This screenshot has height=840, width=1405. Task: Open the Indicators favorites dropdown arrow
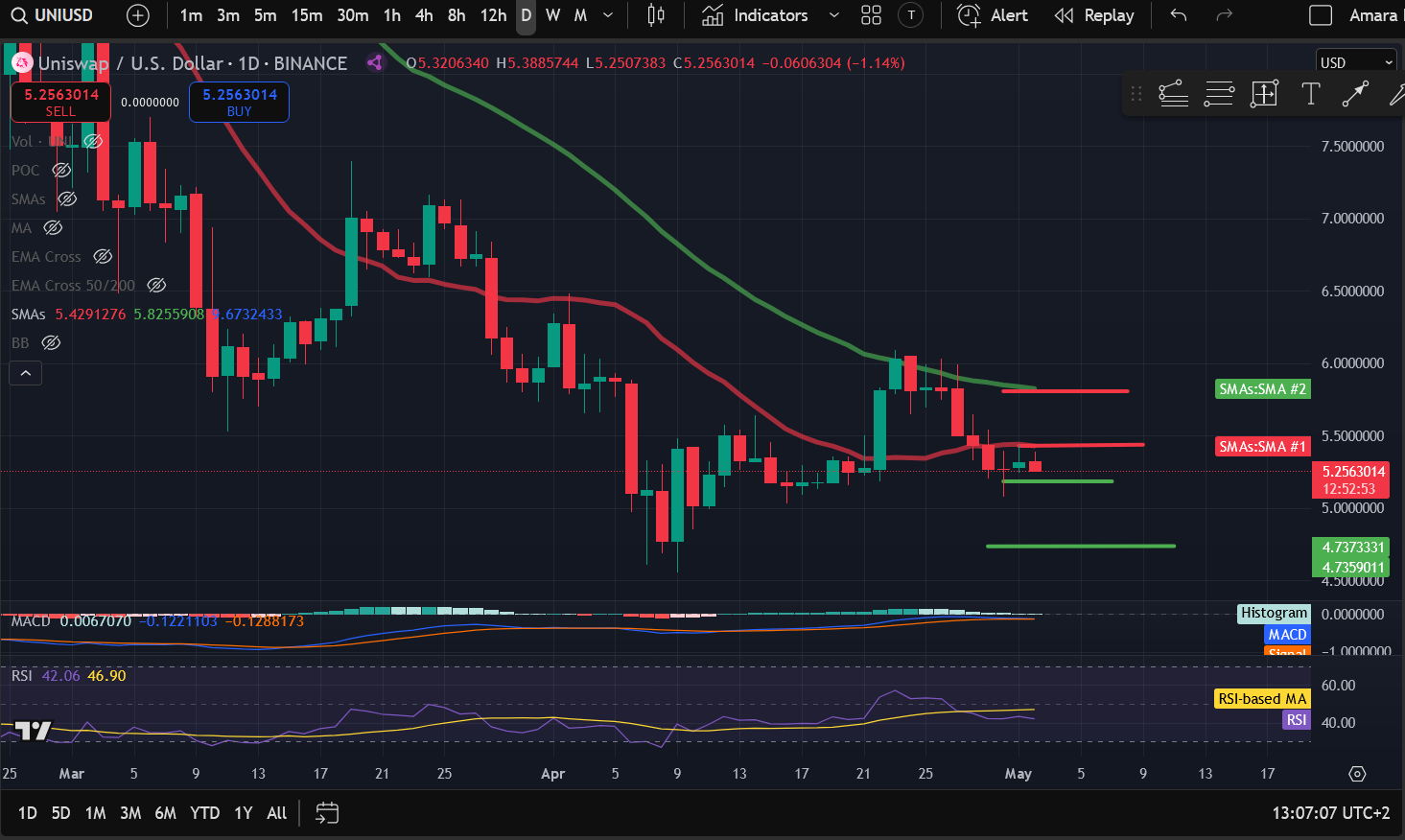pyautogui.click(x=833, y=15)
